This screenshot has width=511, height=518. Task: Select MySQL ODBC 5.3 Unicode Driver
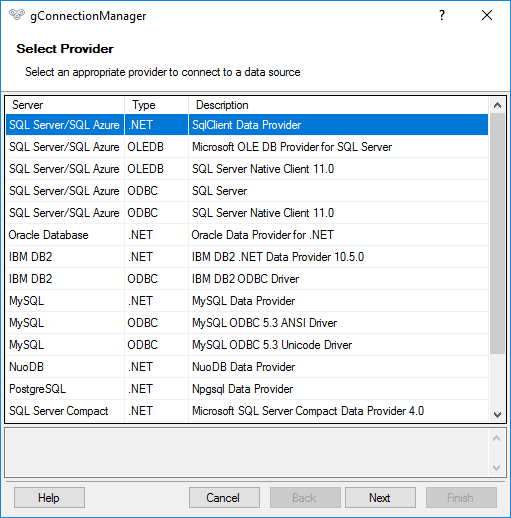[247, 345]
